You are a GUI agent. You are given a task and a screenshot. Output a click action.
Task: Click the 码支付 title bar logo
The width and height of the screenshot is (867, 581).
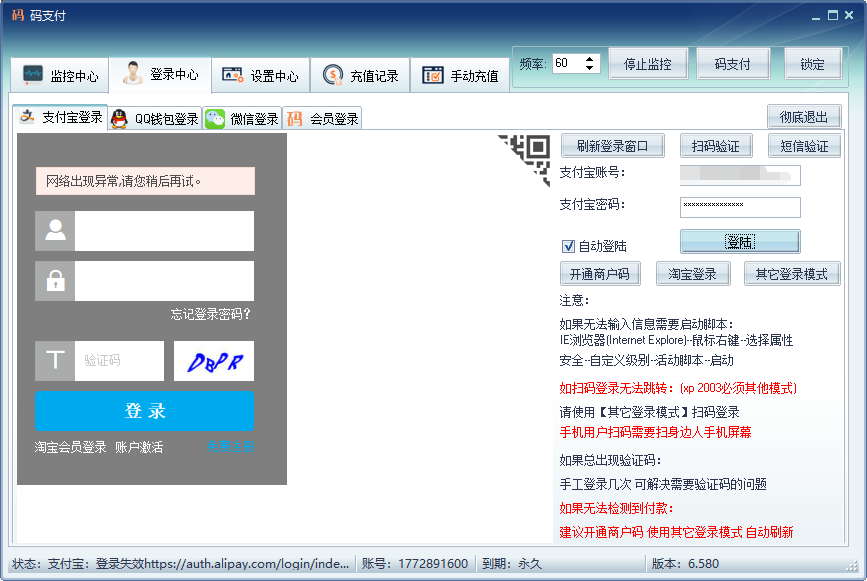tap(18, 15)
